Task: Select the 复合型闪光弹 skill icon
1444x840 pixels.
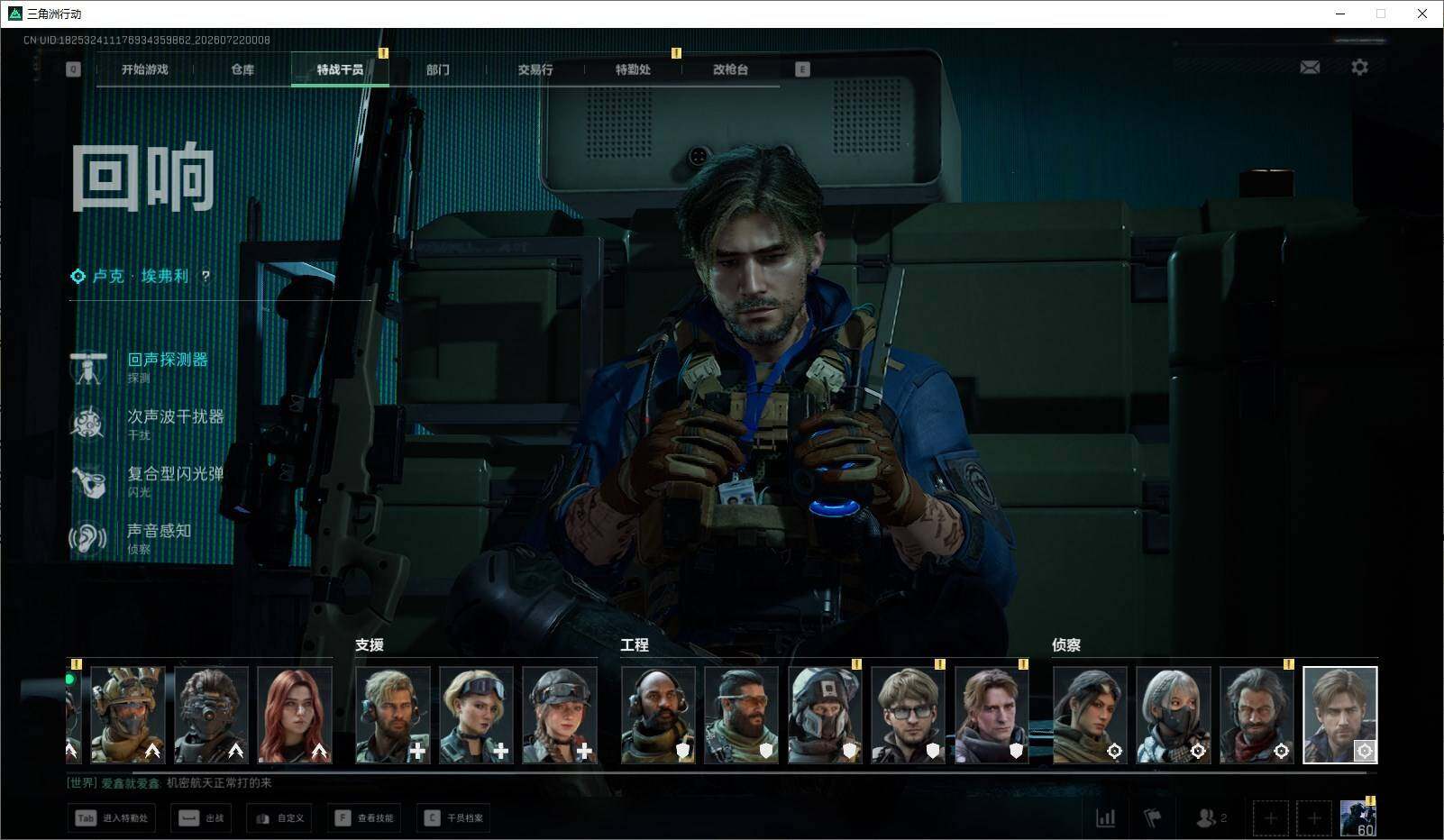Action: 88,481
